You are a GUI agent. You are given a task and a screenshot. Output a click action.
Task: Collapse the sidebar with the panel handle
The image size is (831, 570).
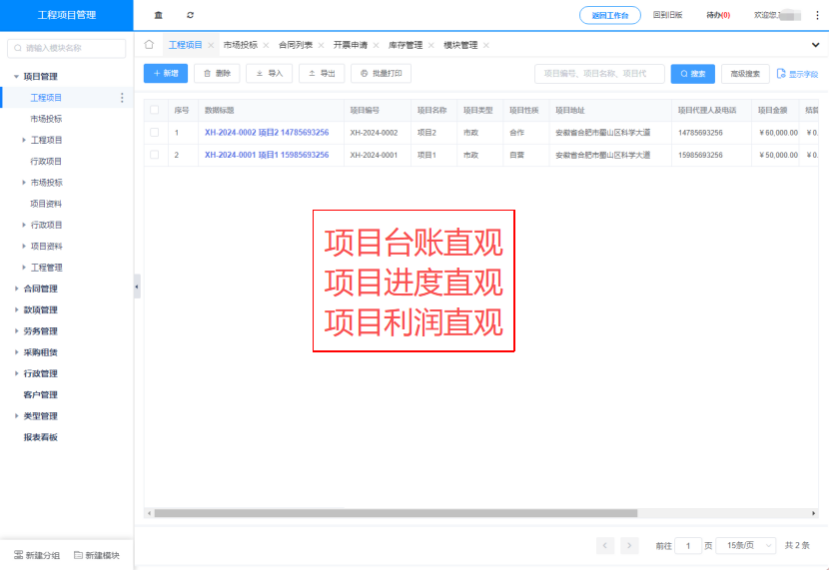[x=137, y=286]
